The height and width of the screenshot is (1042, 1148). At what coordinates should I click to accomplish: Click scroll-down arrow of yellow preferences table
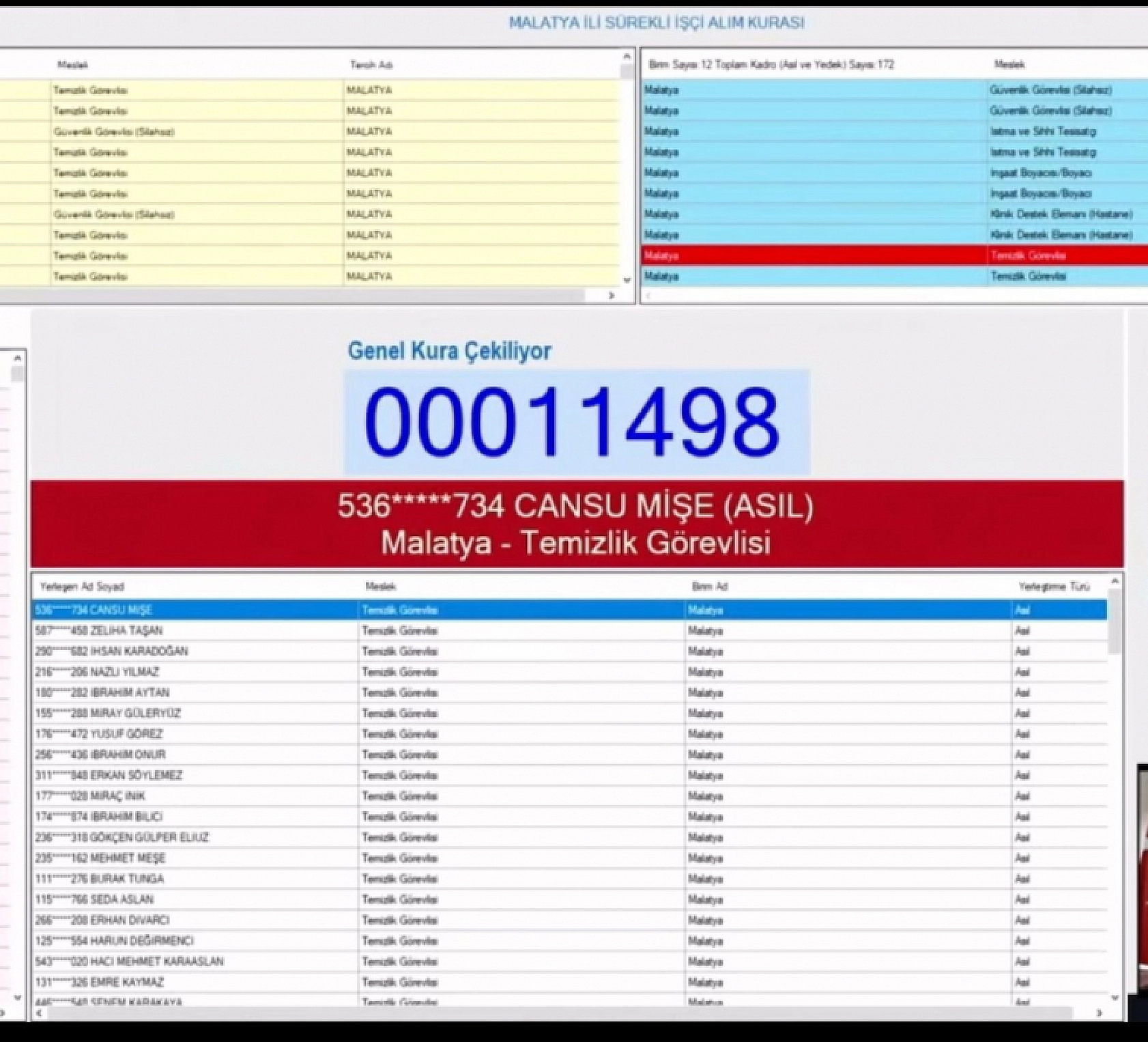(x=627, y=280)
